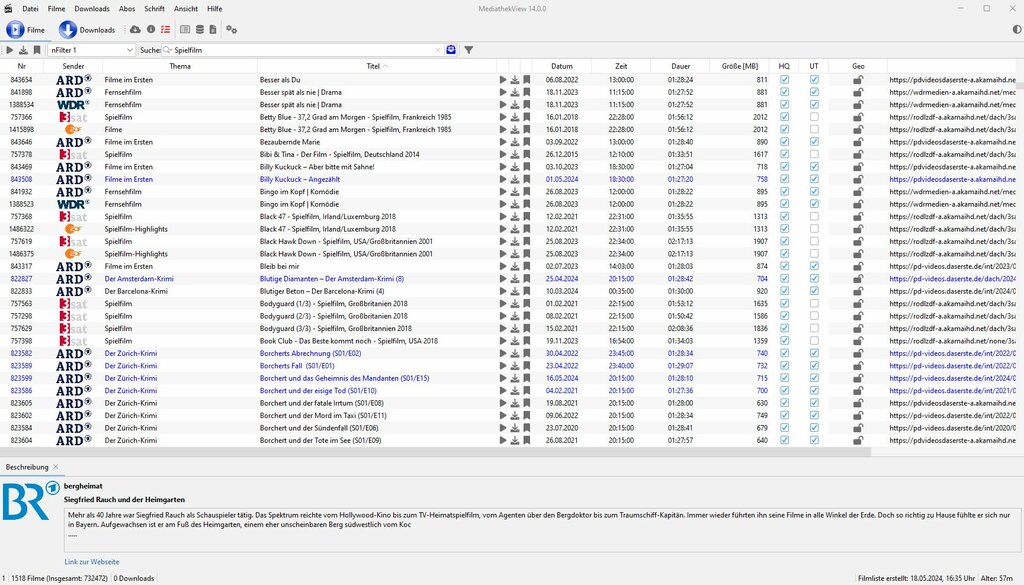Click the BR channel logo in description panel
The width and height of the screenshot is (1024, 585).
point(31,501)
